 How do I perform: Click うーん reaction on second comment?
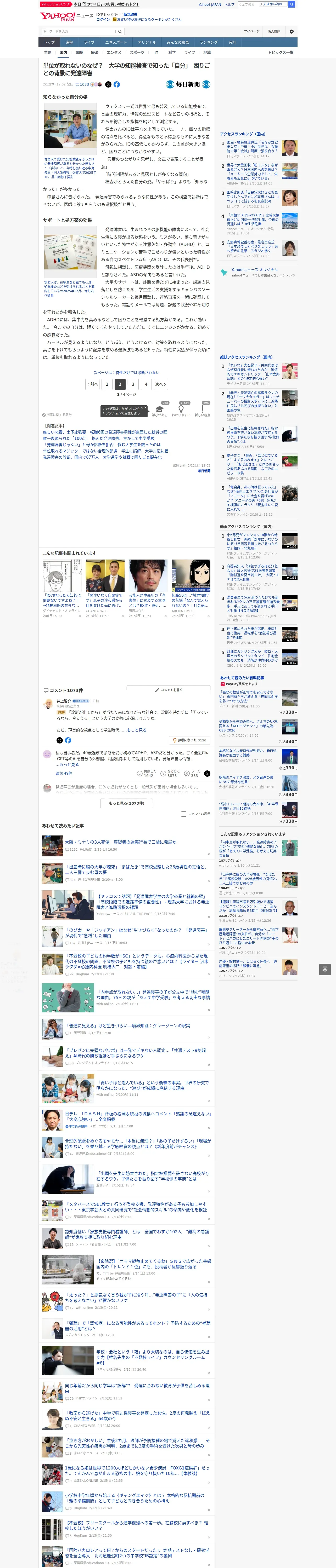[193, 773]
